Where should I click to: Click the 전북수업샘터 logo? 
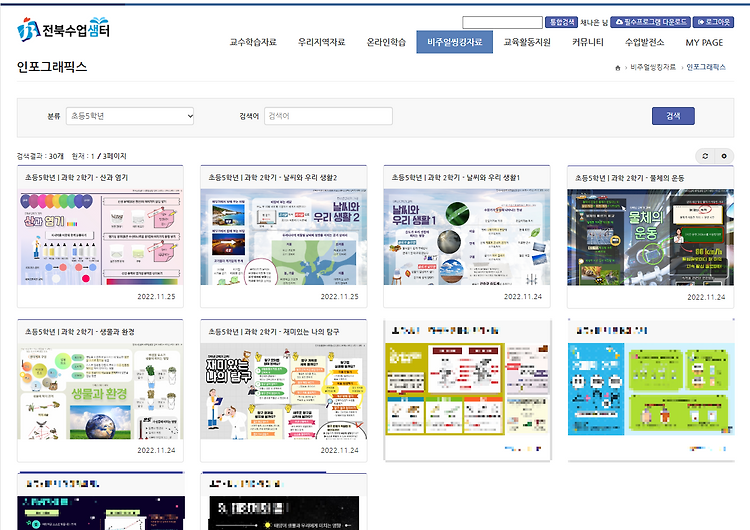tap(64, 30)
